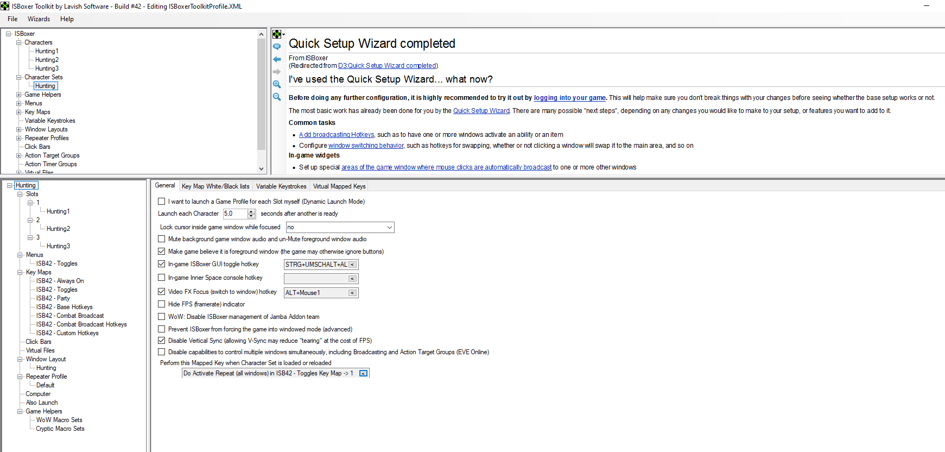Collapse the Characters node in top tree

(19, 43)
